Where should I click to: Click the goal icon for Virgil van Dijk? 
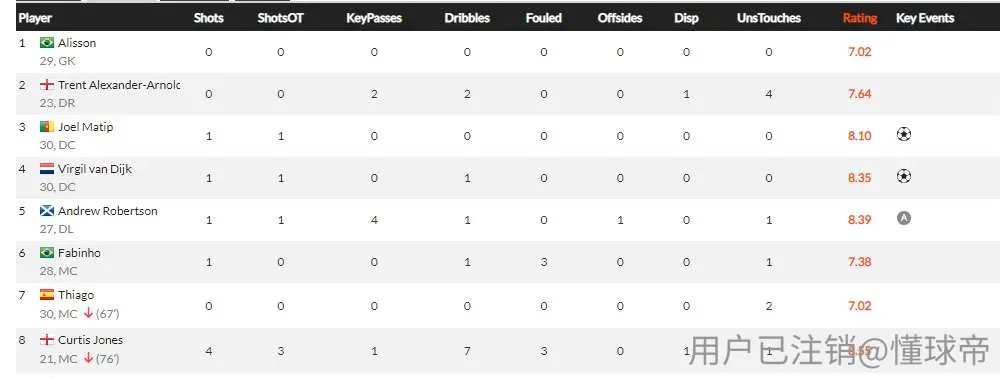(x=903, y=176)
